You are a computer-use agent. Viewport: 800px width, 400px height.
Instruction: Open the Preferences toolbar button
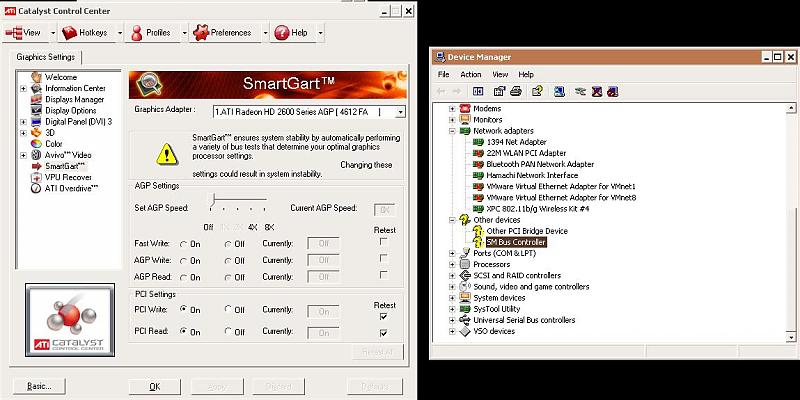(223, 33)
